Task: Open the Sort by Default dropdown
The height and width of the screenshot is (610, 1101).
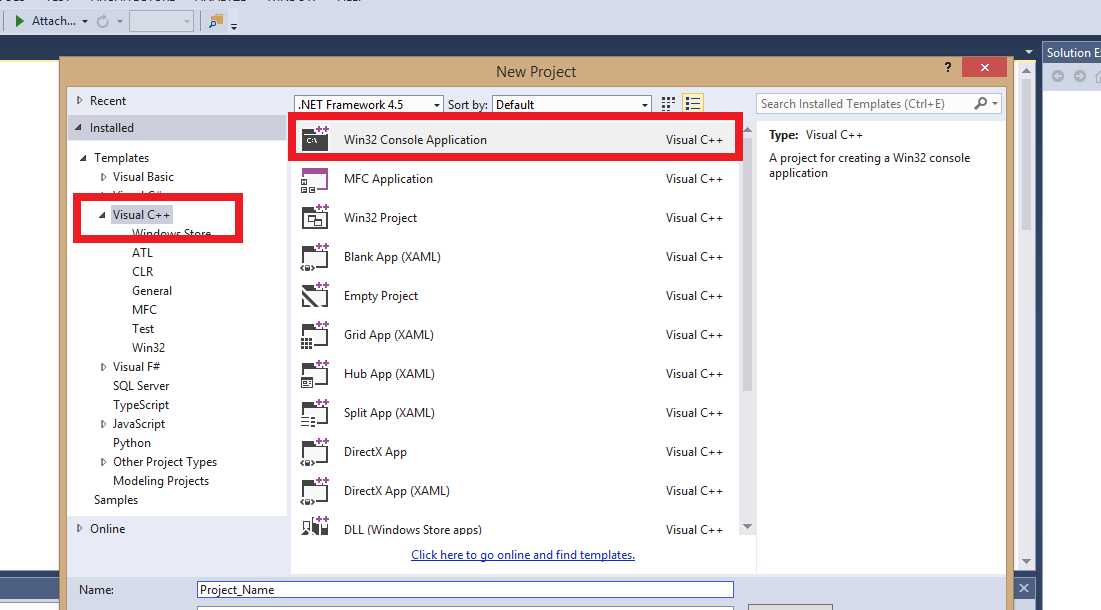Action: click(x=572, y=105)
